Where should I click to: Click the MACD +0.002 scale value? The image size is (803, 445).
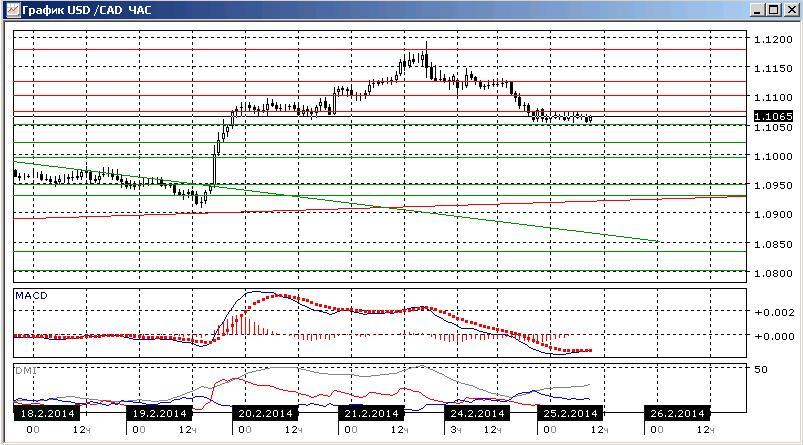[x=774, y=312]
